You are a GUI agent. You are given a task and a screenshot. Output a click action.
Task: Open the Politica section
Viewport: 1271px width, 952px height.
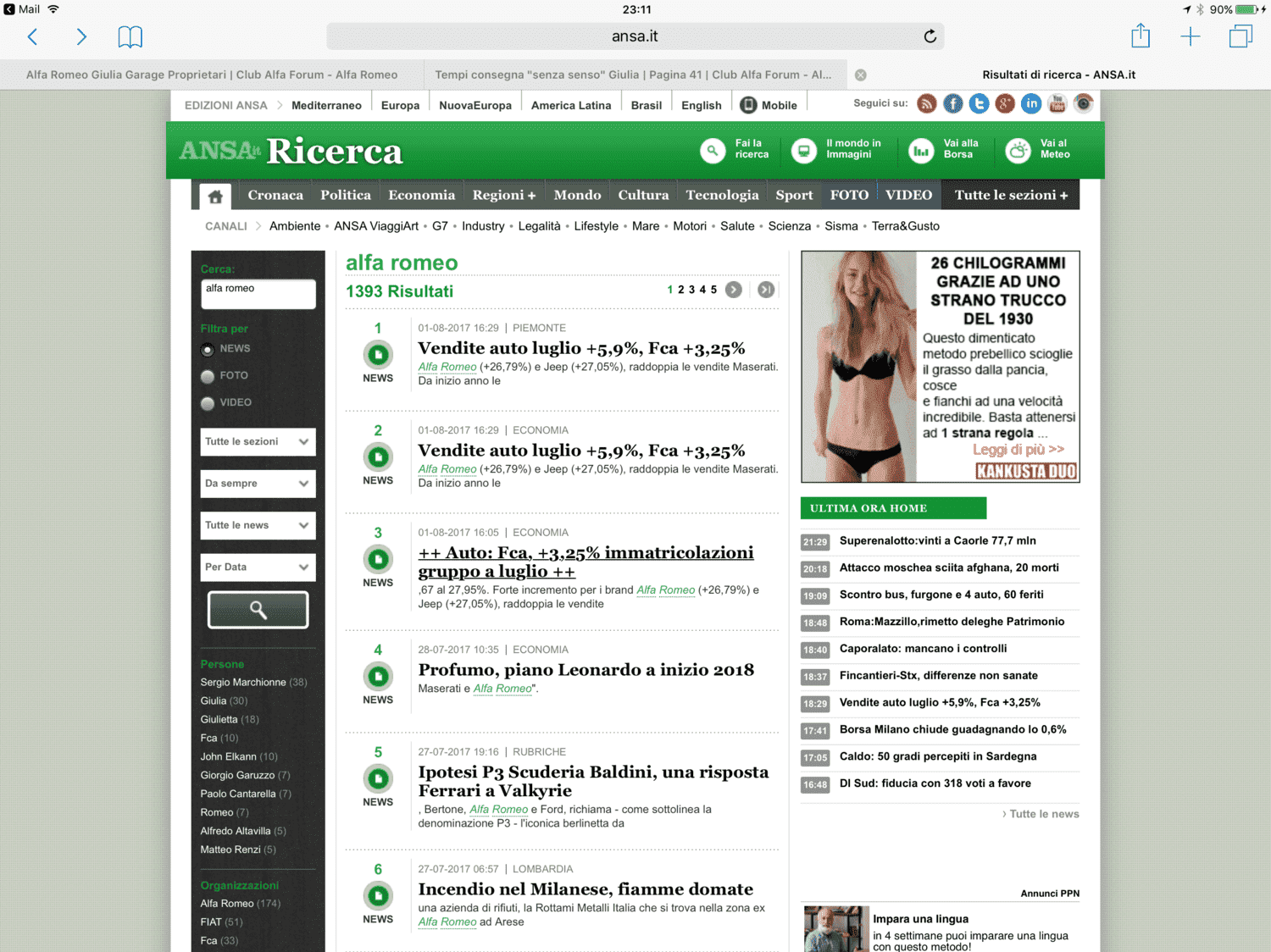point(346,195)
